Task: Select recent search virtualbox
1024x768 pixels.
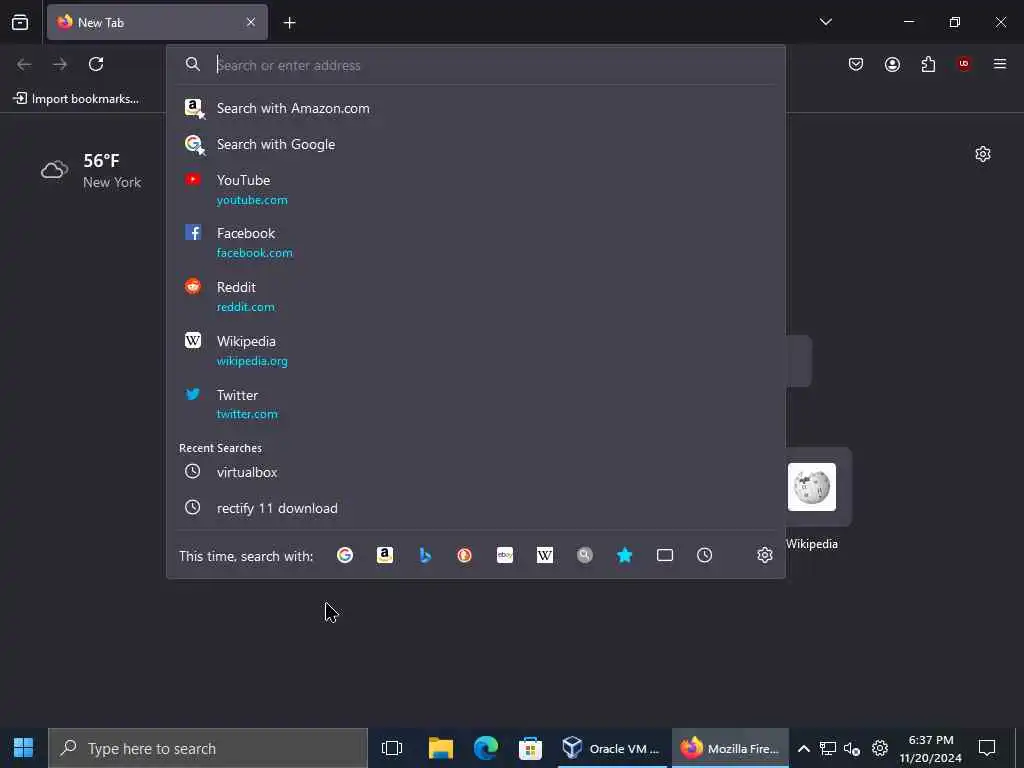Action: coord(475,472)
